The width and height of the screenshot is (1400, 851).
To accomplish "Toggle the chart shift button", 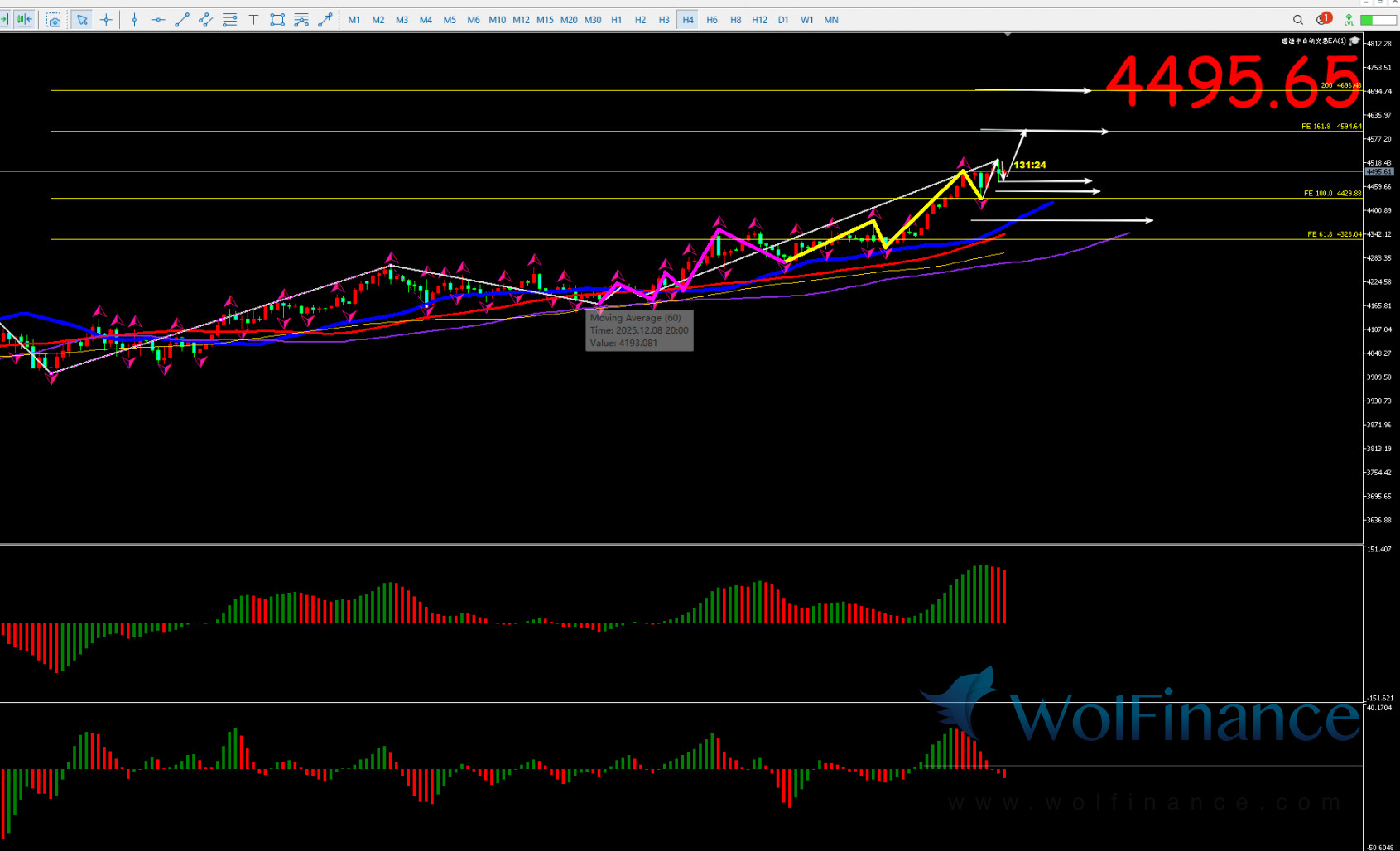I will (x=25, y=20).
